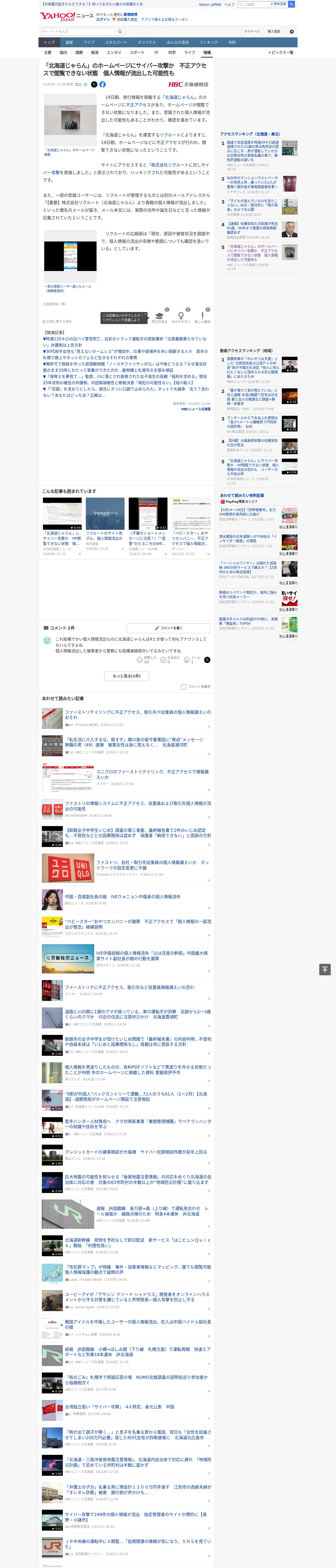Click the 共感した smiley on comment
The image size is (336, 1568).
140,660
